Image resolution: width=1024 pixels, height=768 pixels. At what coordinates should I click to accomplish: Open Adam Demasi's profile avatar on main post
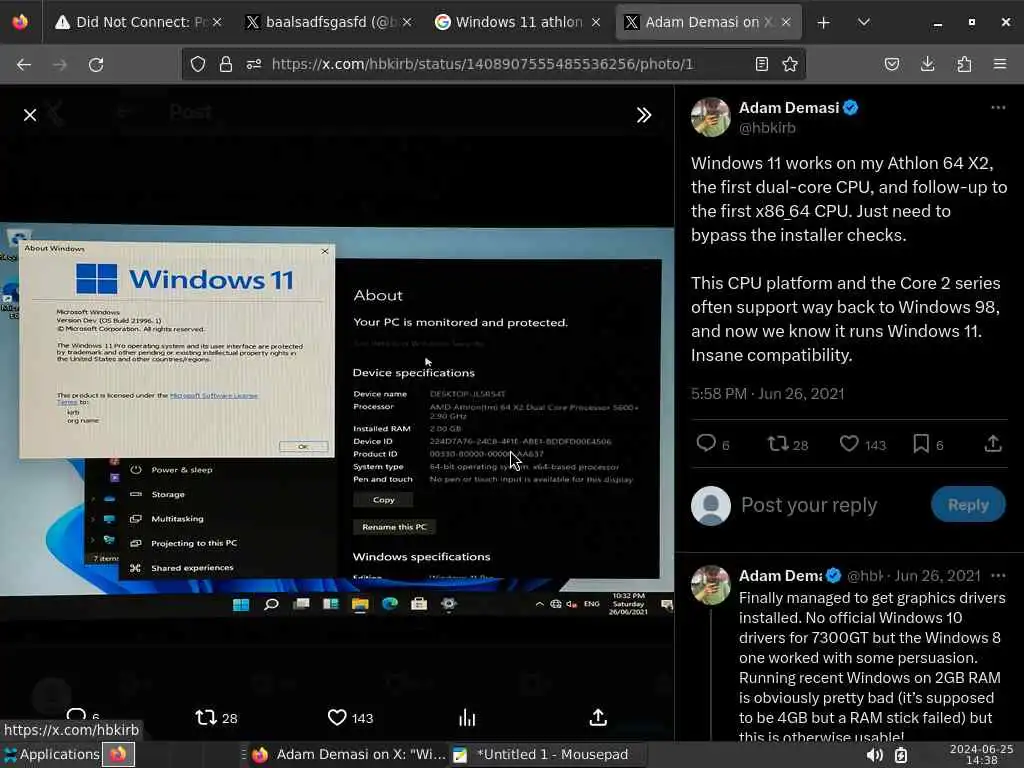point(711,117)
